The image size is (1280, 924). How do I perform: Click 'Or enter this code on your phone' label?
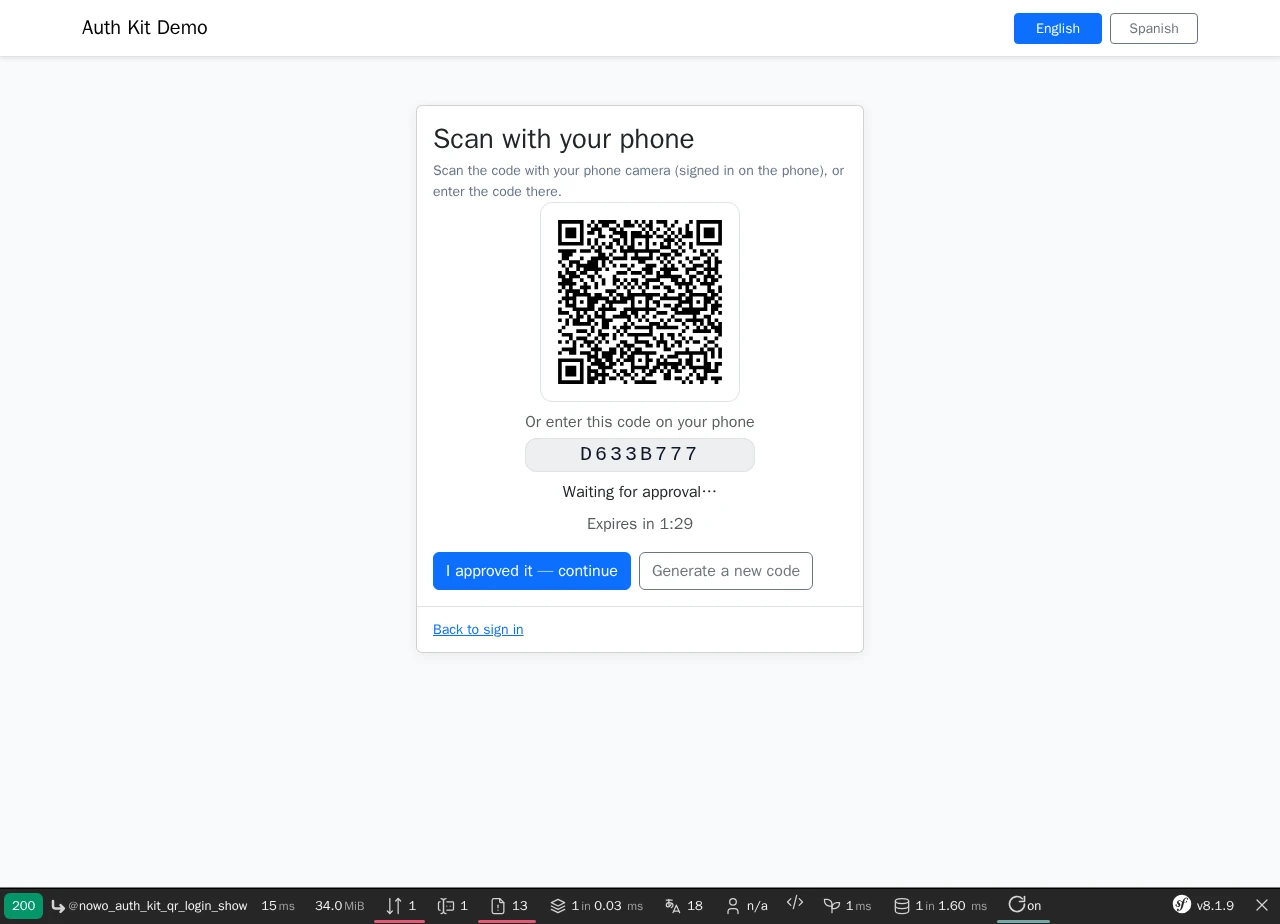point(640,422)
